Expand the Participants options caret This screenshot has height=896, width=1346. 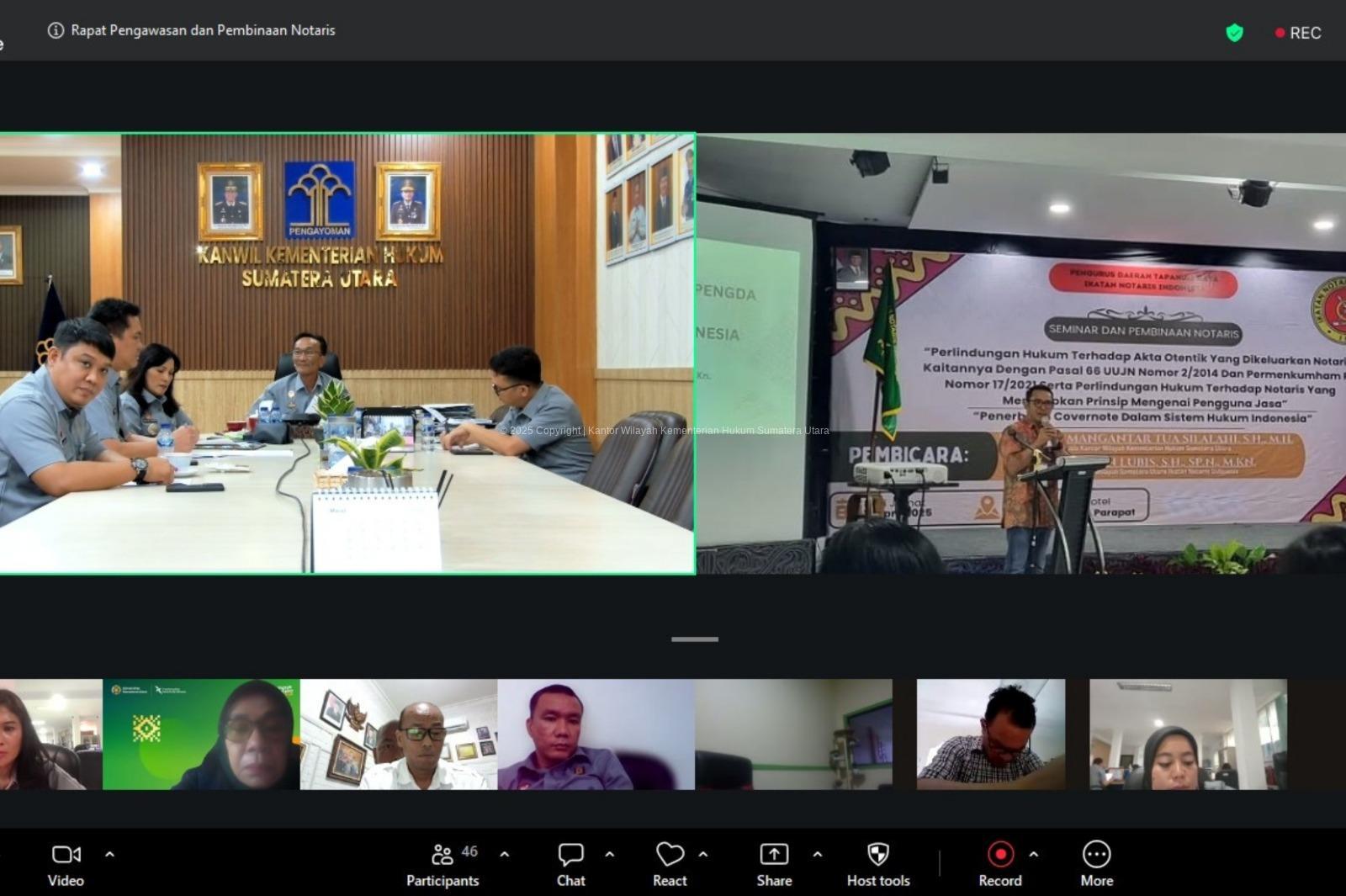(x=505, y=854)
